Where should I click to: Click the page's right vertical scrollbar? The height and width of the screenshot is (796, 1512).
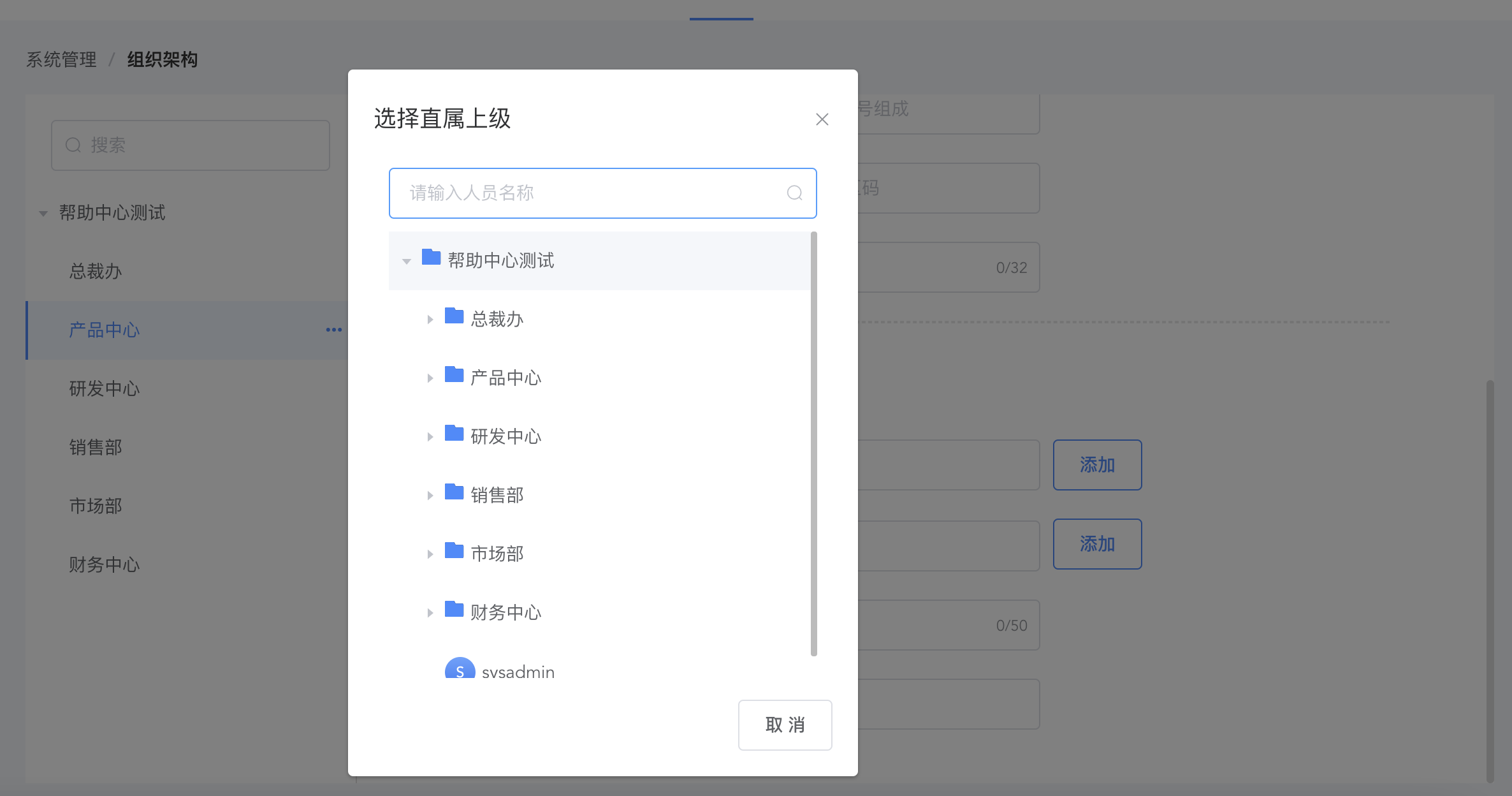[1490, 582]
